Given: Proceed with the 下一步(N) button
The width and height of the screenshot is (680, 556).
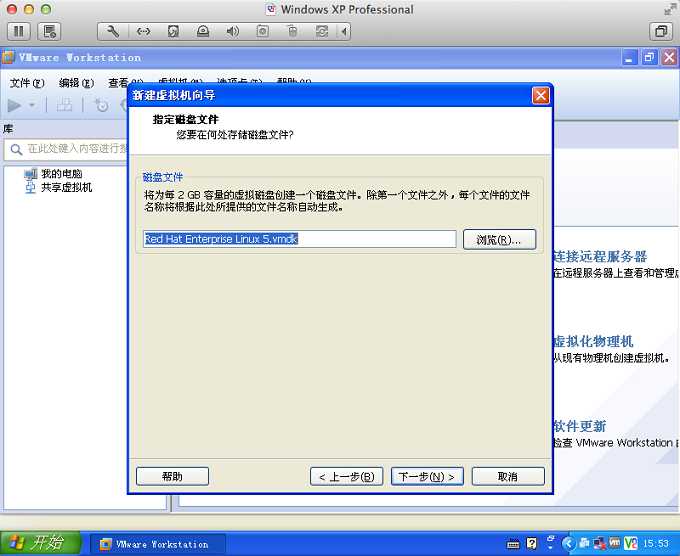Looking at the screenshot, I should [427, 476].
